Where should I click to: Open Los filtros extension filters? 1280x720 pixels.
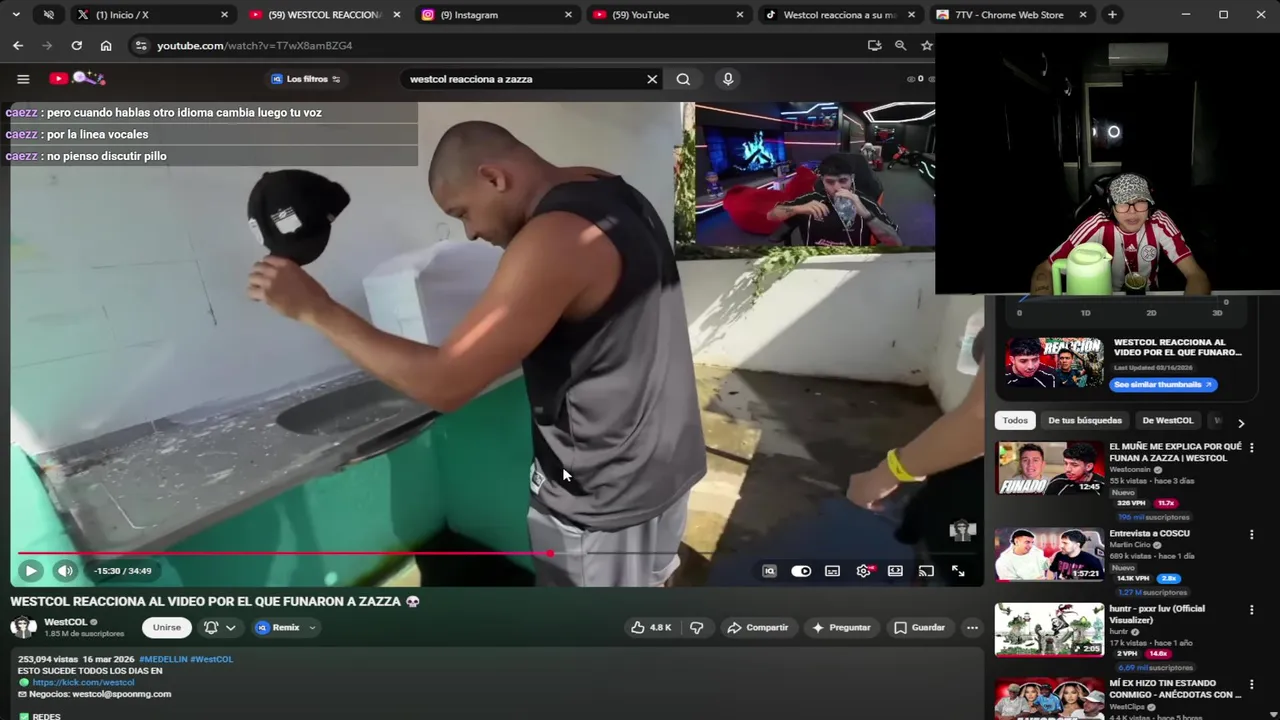[306, 79]
